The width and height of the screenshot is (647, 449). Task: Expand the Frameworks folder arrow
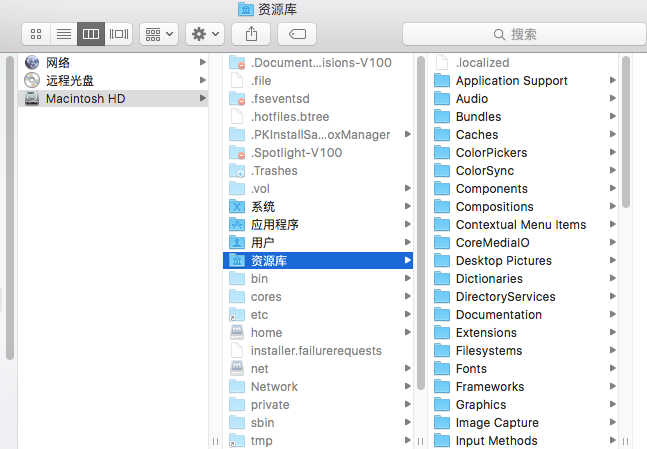point(613,386)
